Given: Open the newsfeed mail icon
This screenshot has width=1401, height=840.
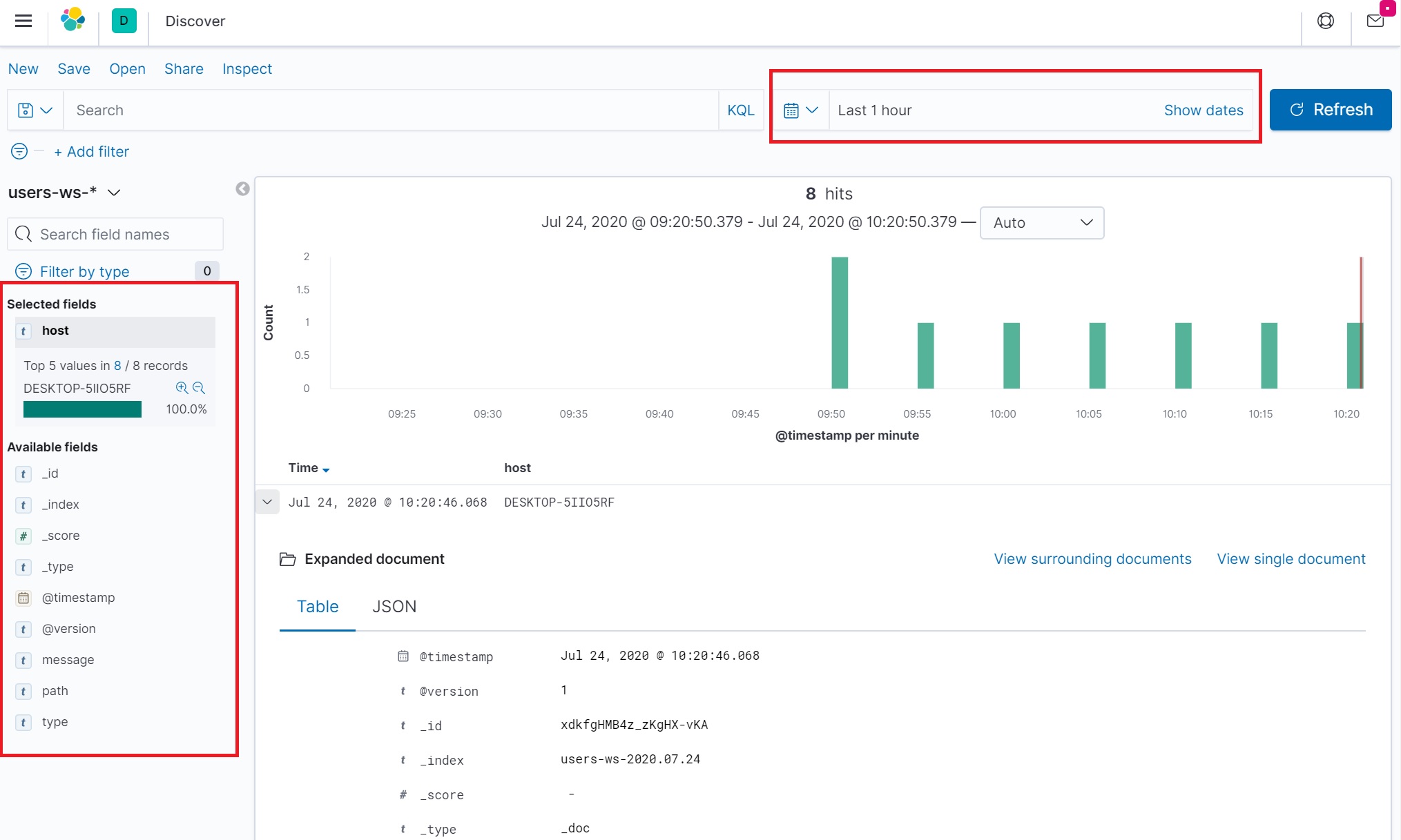Looking at the screenshot, I should point(1375,21).
